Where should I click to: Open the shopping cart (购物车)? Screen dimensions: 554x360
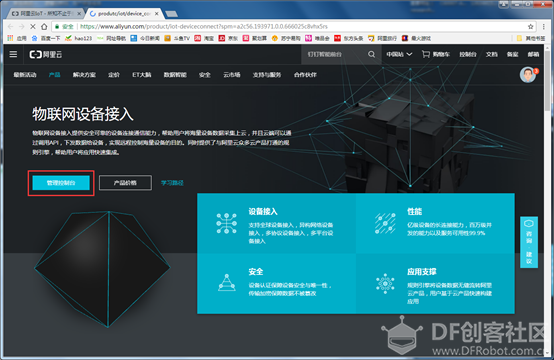tap(436, 54)
